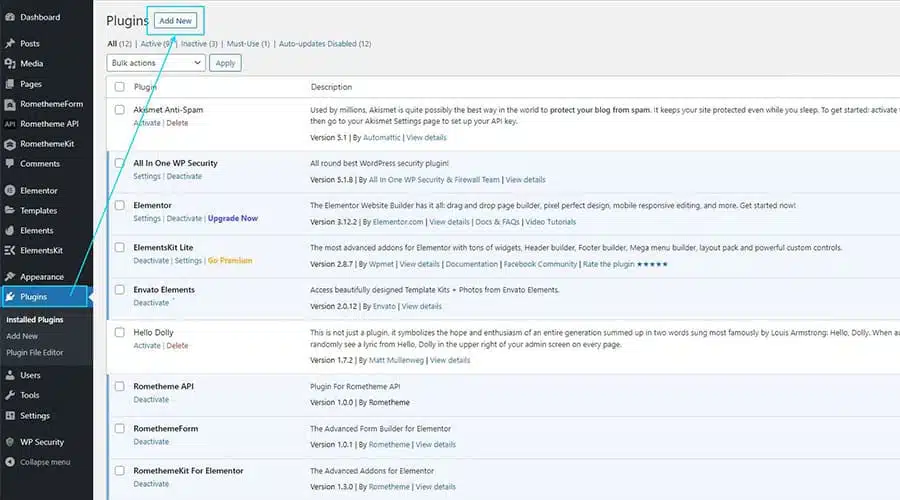Click the Media library icon
This screenshot has width=900, height=500.
point(10,64)
